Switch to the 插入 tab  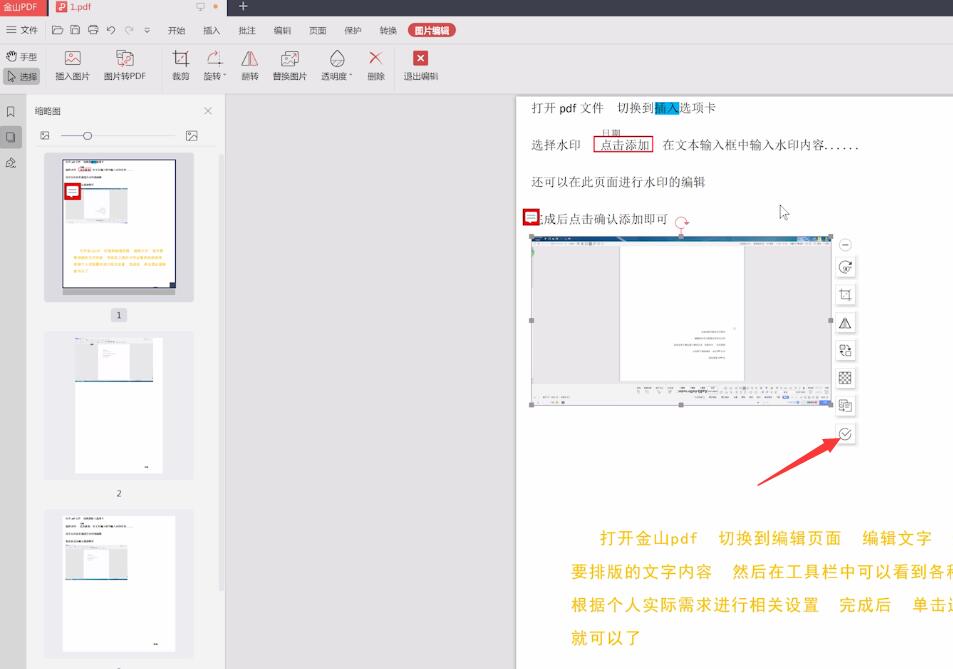click(x=212, y=30)
